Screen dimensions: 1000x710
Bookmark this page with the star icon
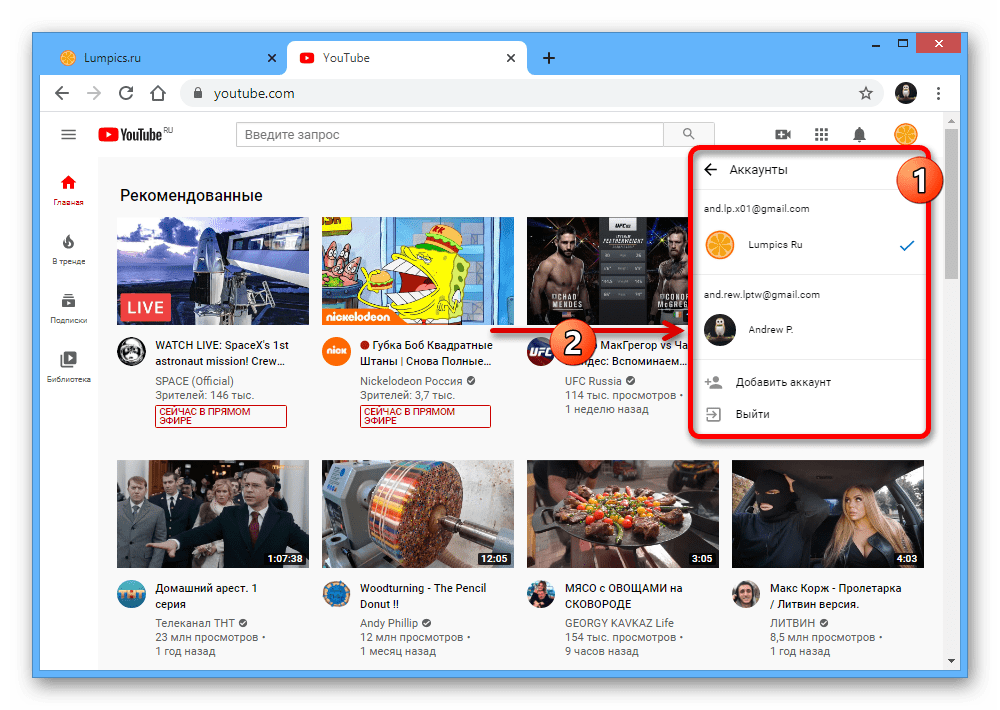click(x=866, y=93)
